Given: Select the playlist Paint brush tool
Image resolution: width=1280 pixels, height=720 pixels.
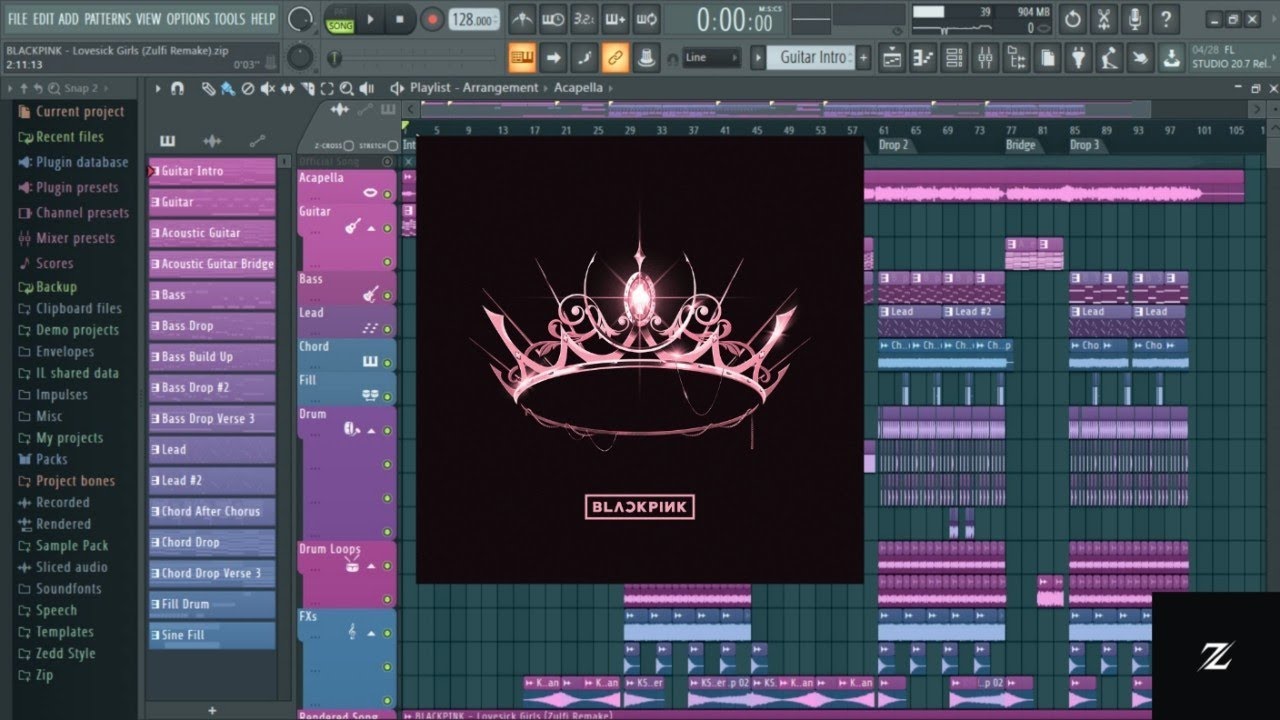Looking at the screenshot, I should tap(228, 88).
